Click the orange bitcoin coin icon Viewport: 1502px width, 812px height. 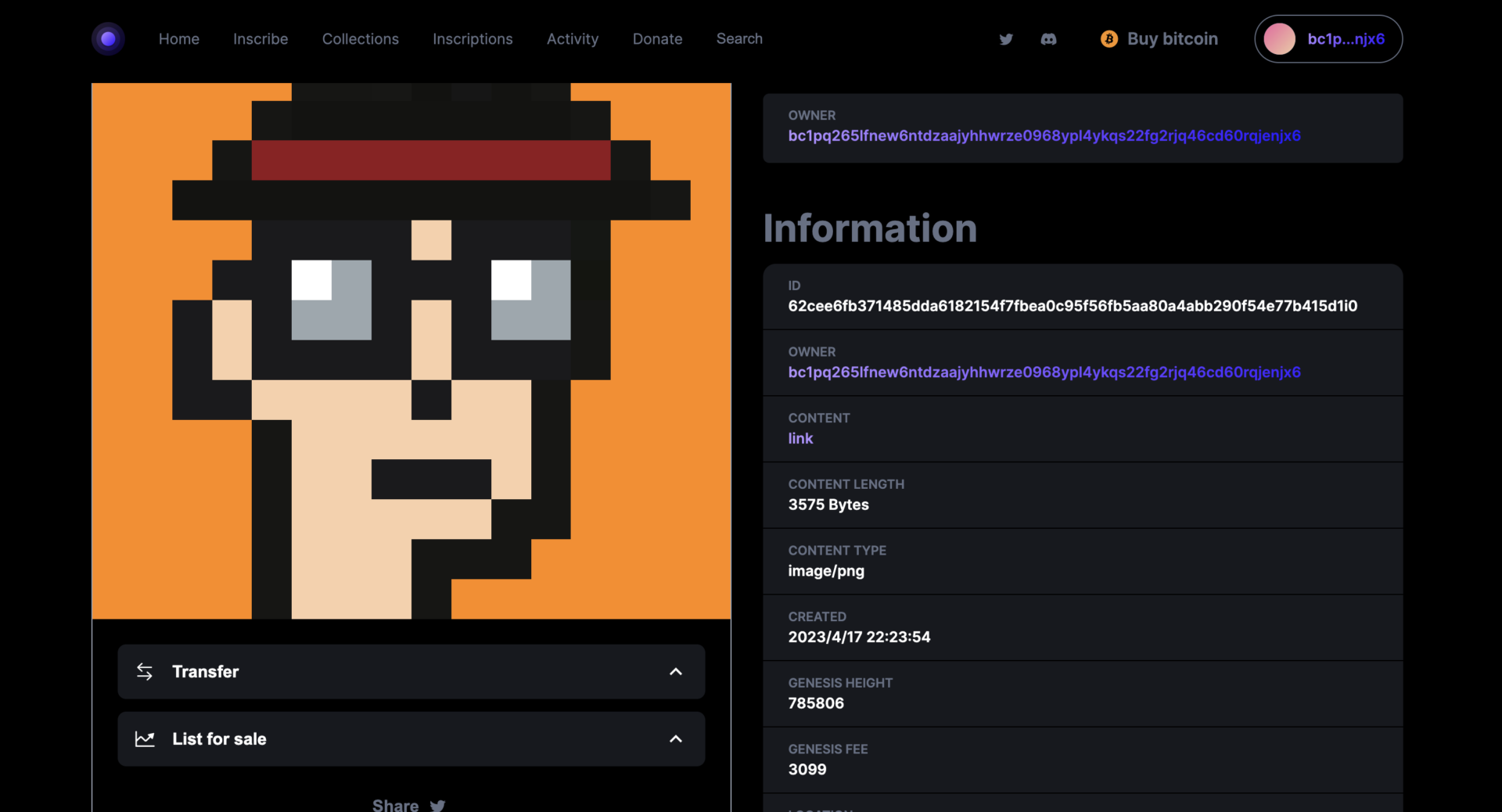[x=1109, y=39]
